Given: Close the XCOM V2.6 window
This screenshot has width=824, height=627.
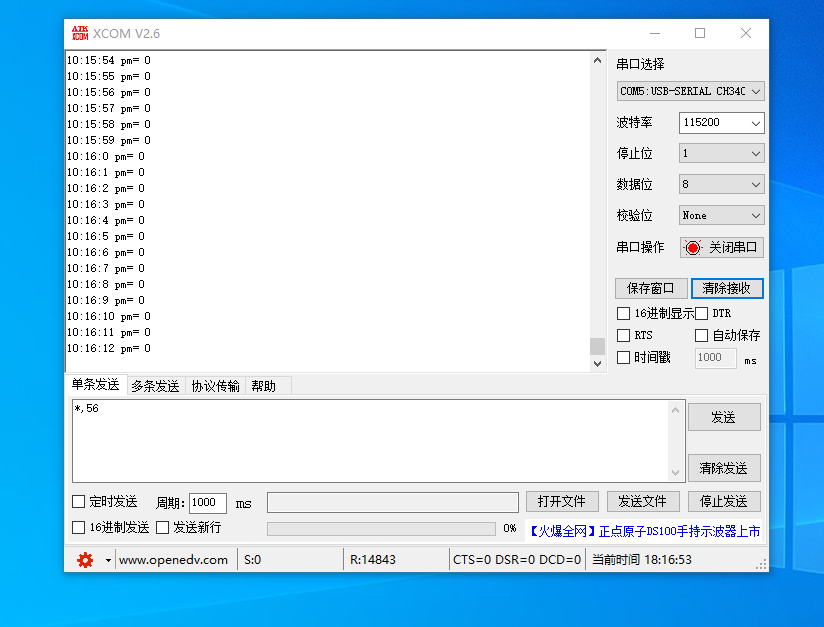Looking at the screenshot, I should tap(746, 33).
